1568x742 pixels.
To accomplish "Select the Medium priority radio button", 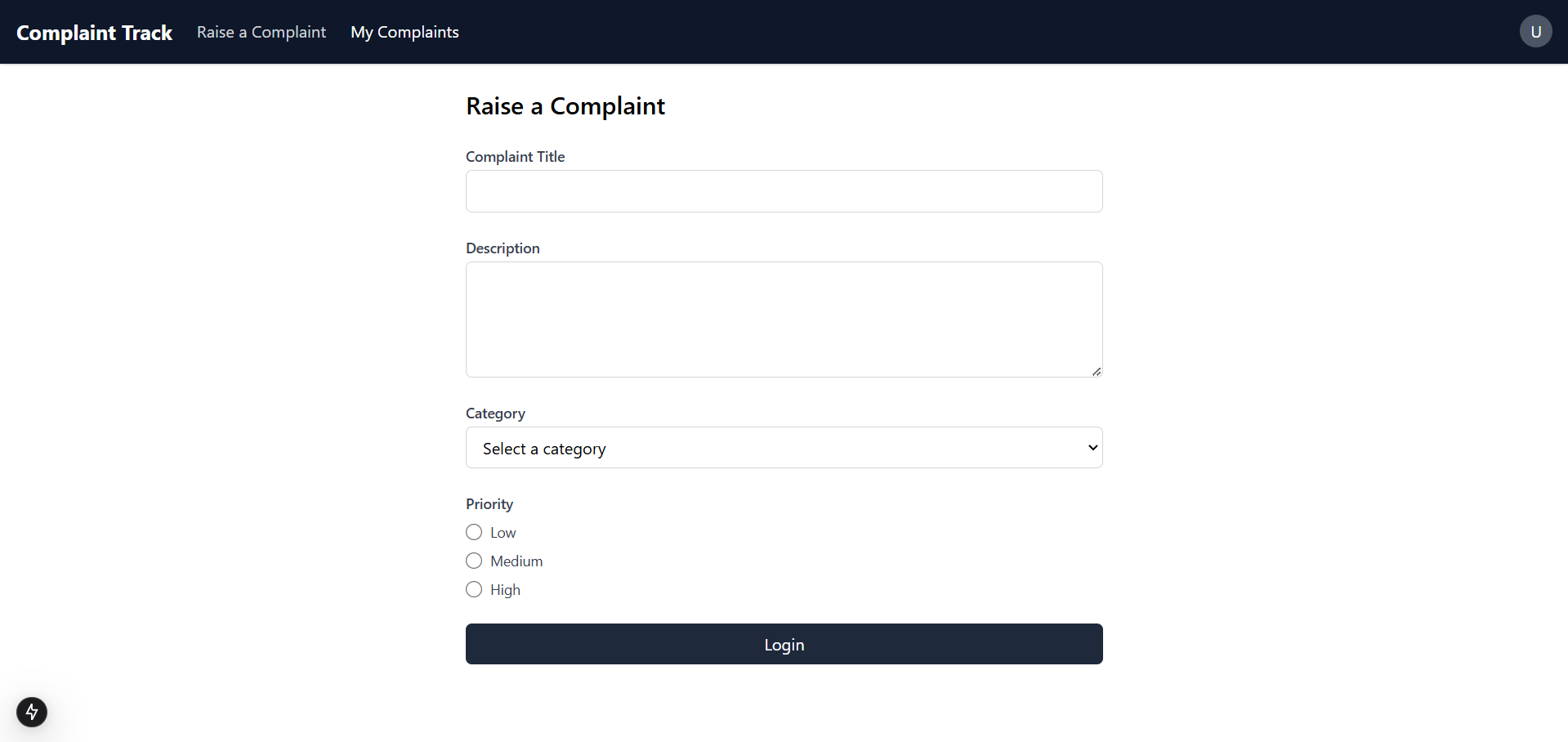I will (474, 561).
